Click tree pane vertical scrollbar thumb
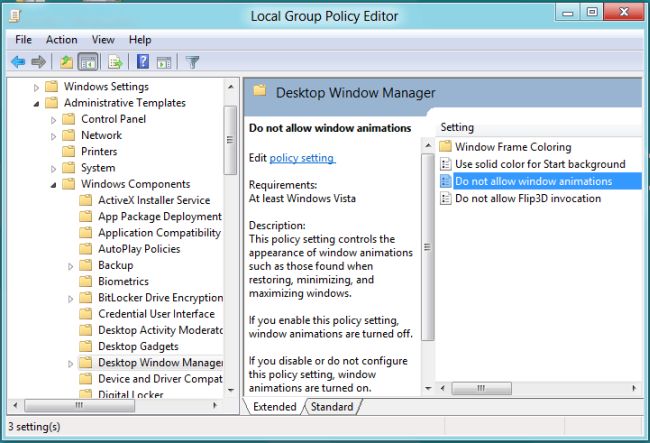This screenshot has width=650, height=443. click(x=230, y=140)
